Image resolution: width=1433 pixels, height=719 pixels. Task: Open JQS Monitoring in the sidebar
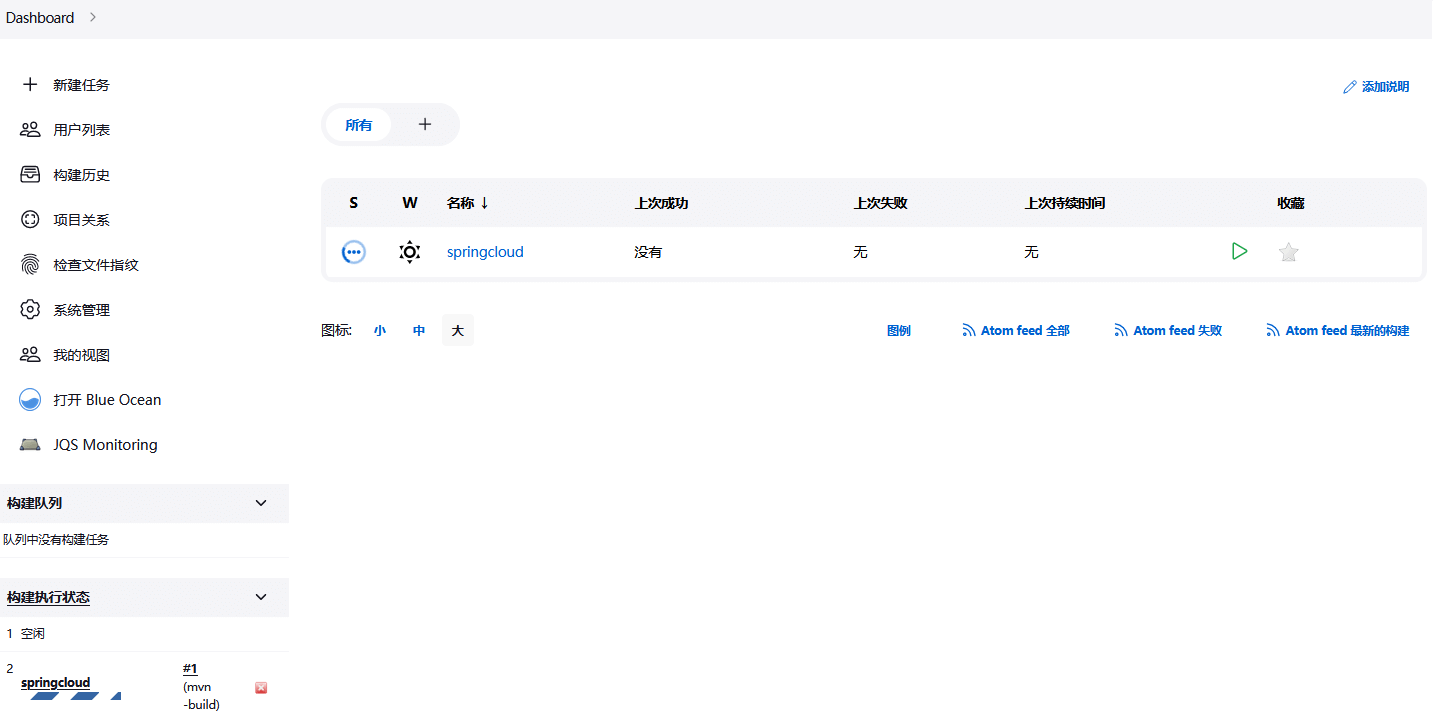(x=106, y=445)
